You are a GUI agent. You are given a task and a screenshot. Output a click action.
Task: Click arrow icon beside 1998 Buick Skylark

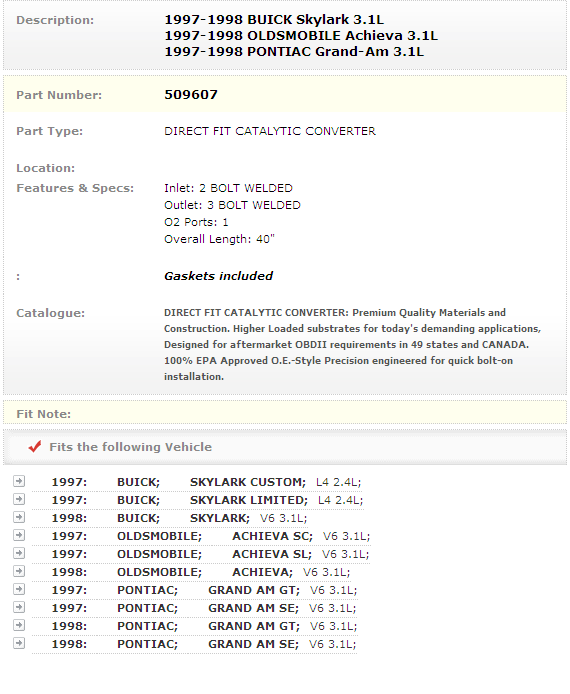point(19,517)
